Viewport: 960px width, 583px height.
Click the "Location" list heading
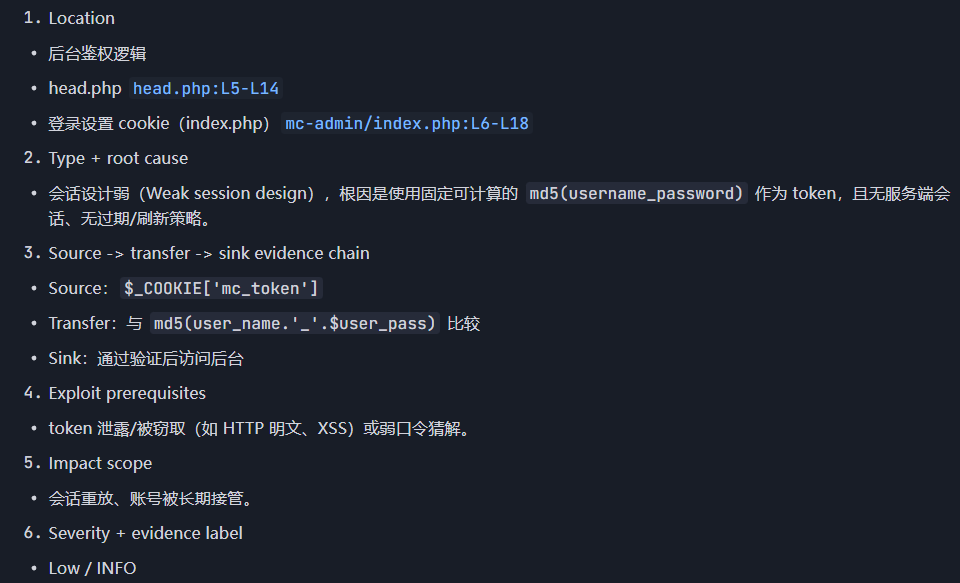[81, 18]
